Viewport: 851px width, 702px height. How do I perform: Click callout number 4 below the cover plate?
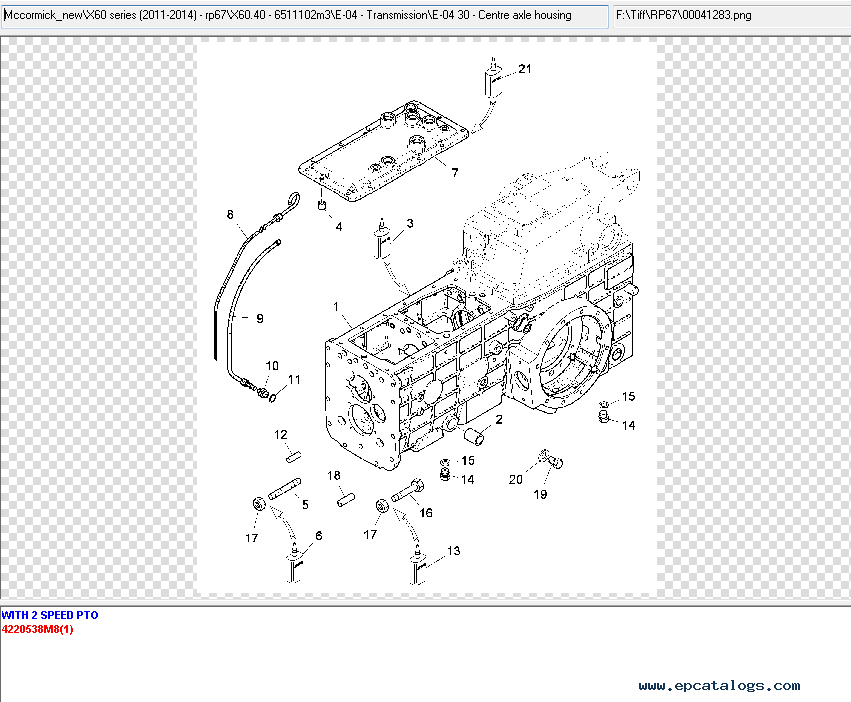pos(339,227)
